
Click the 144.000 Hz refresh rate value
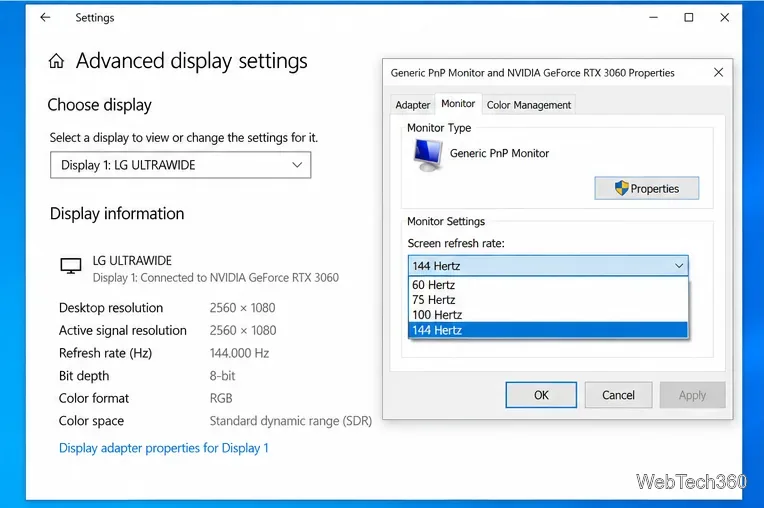coord(239,353)
